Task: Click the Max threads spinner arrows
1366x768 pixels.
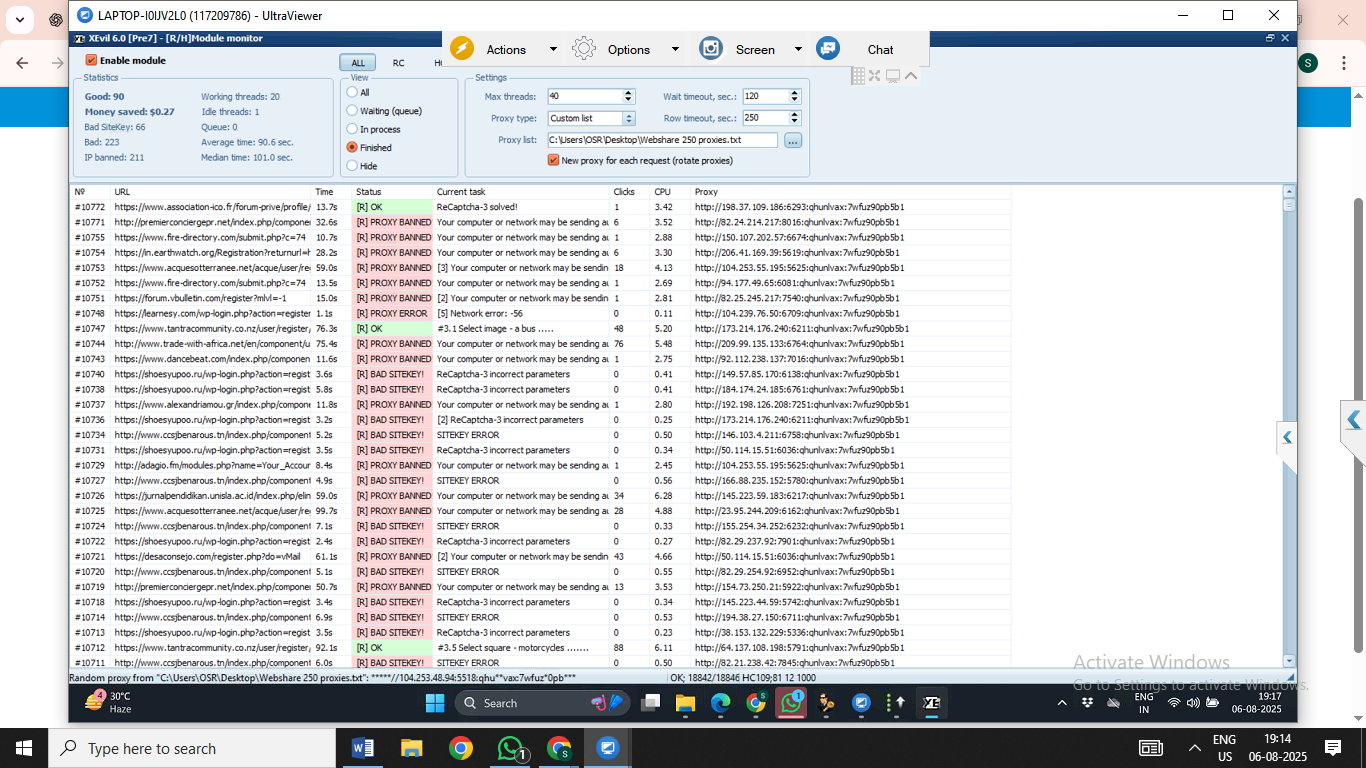Action: tap(629, 96)
